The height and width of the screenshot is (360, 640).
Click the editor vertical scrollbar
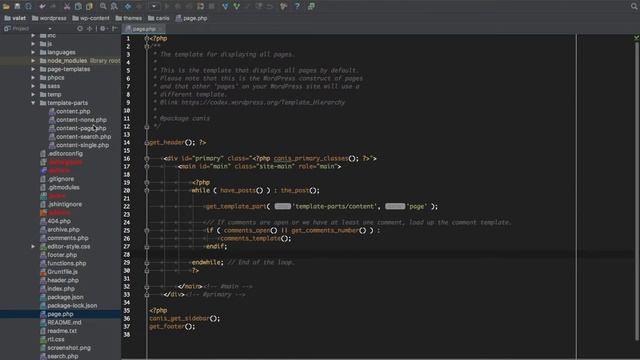637,190
